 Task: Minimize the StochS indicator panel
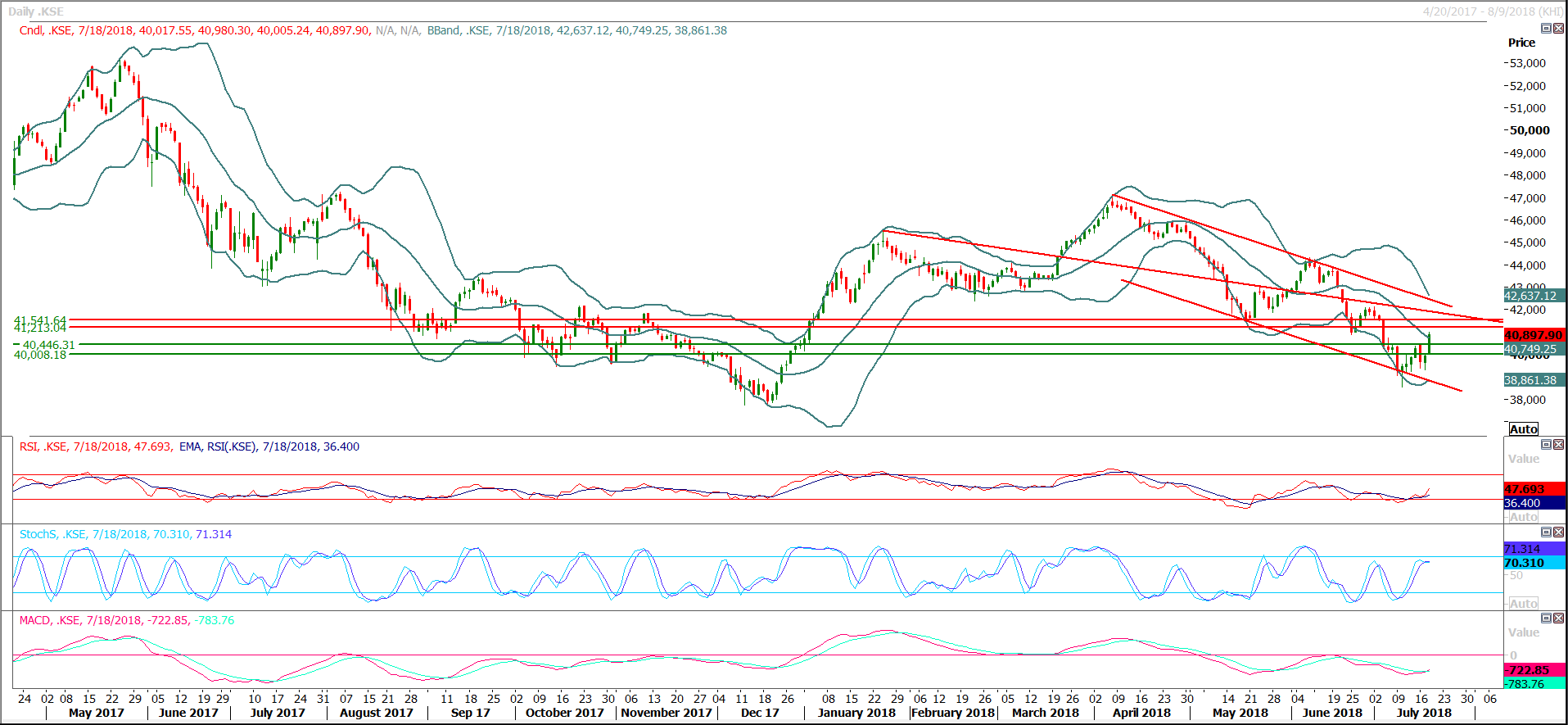[x=1546, y=532]
